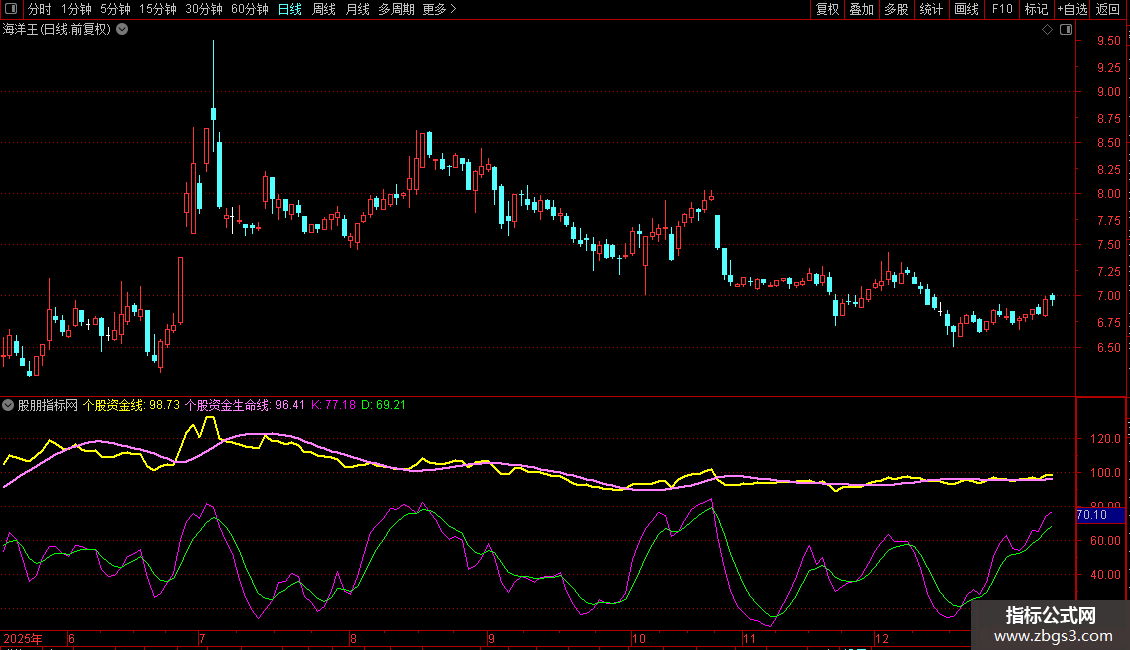Add stock via +自选 button
1130x650 pixels.
[x=1071, y=10]
